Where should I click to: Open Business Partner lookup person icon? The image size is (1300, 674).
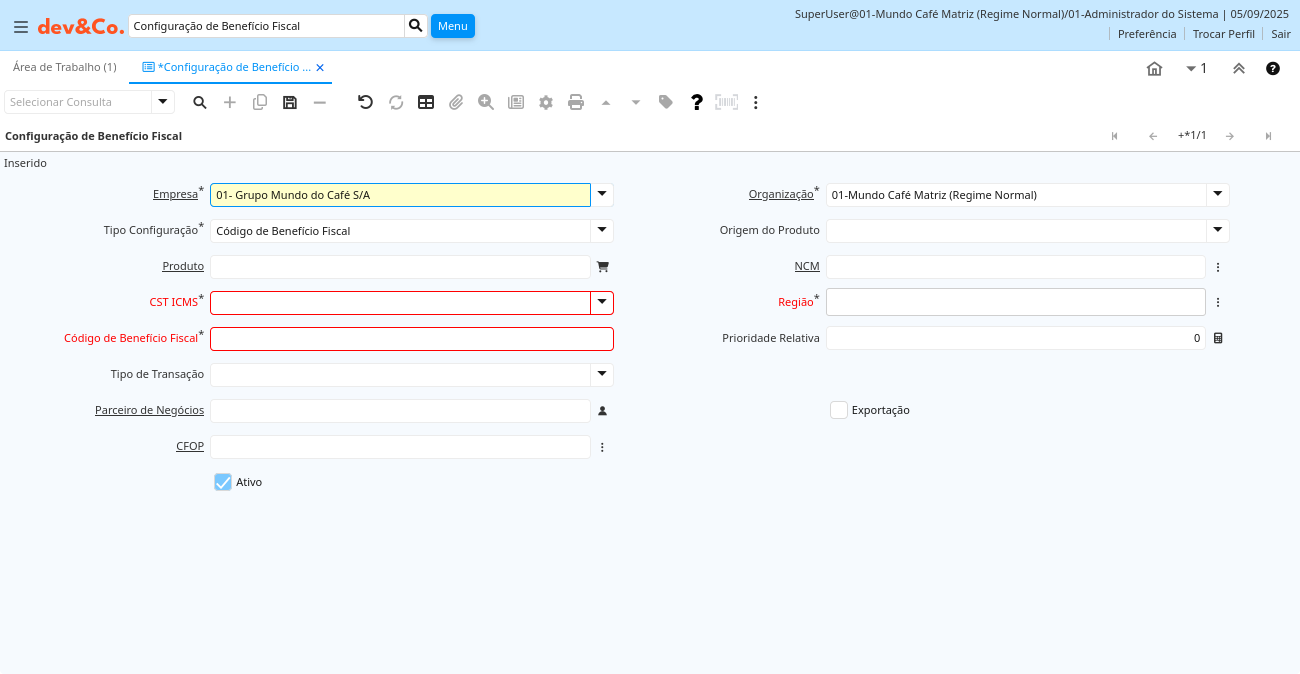602,411
